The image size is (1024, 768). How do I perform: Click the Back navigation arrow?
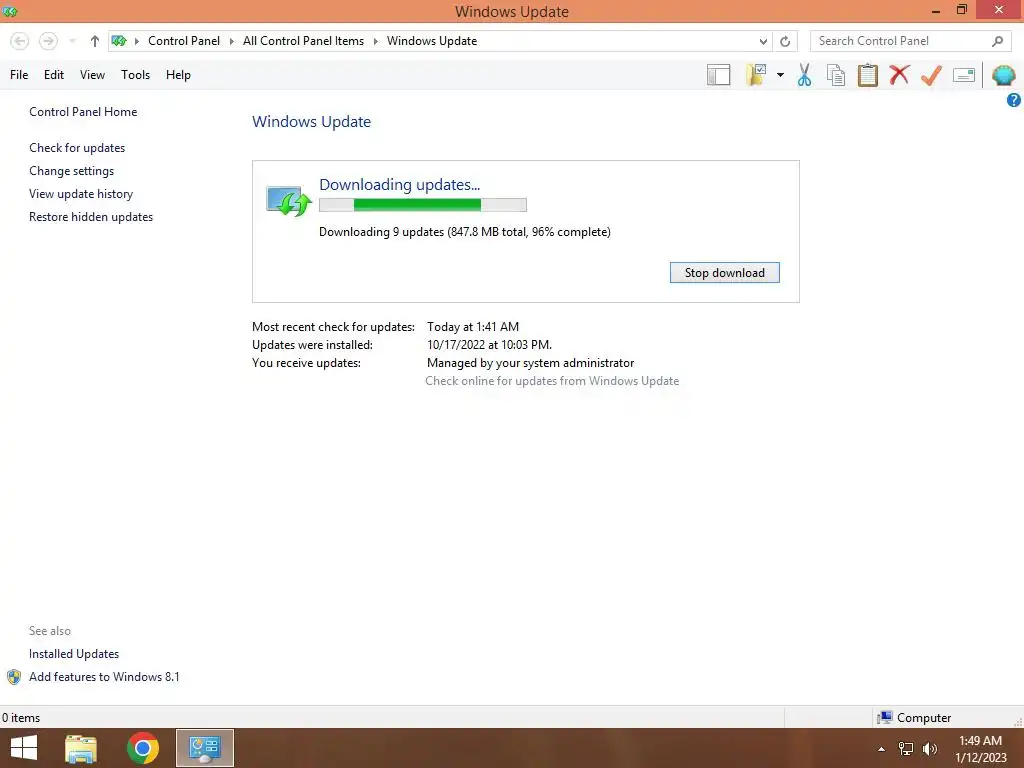20,41
